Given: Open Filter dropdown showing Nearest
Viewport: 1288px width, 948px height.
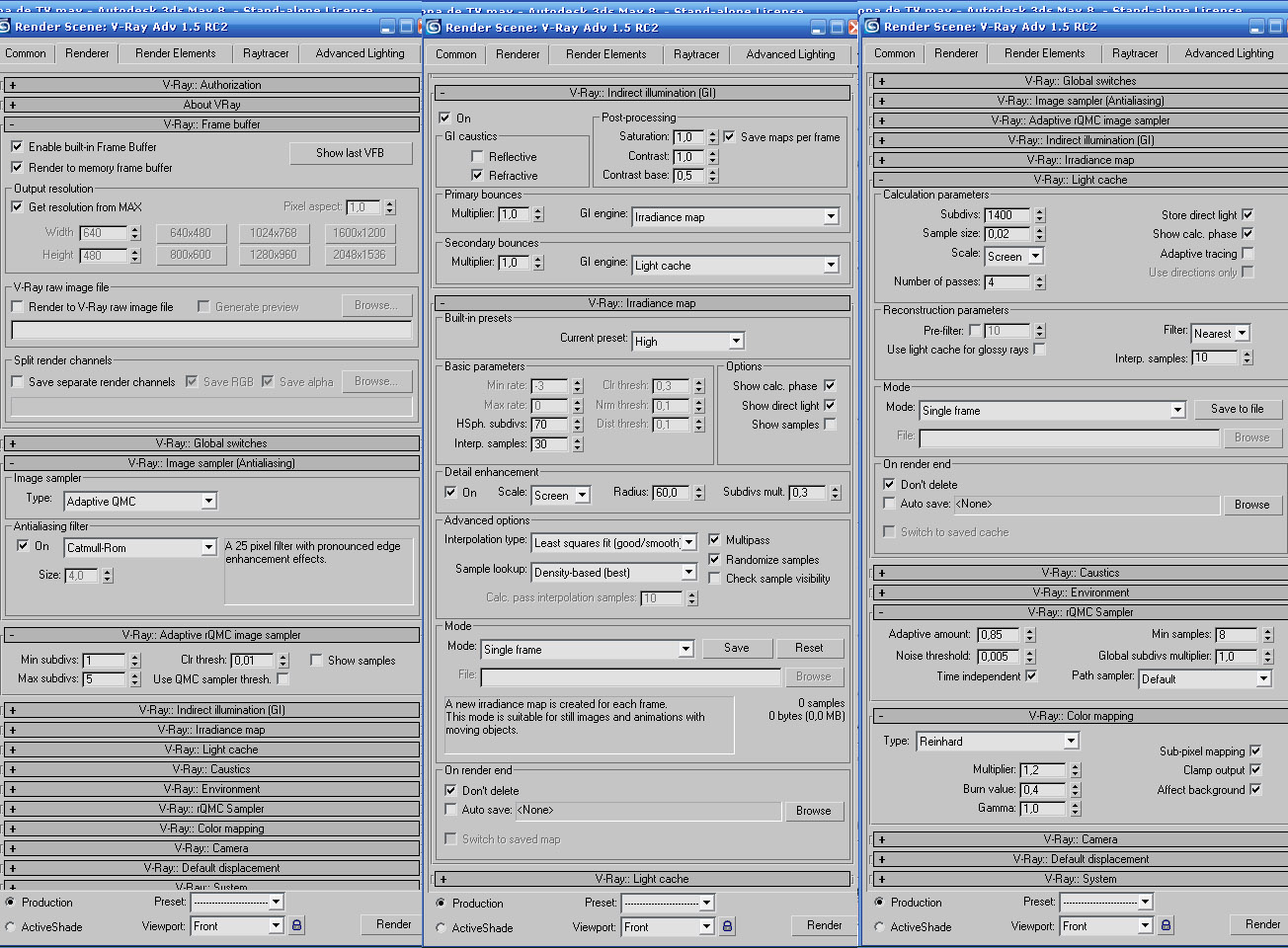Looking at the screenshot, I should point(1221,333).
